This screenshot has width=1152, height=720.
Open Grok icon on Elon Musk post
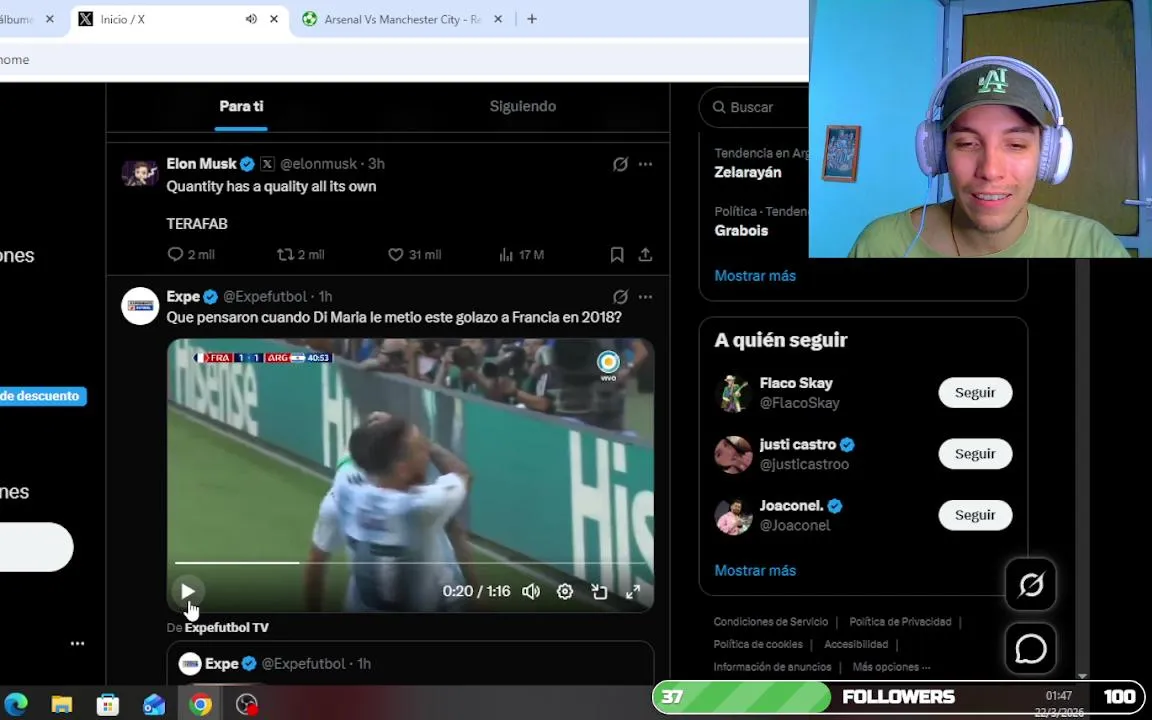tap(620, 165)
